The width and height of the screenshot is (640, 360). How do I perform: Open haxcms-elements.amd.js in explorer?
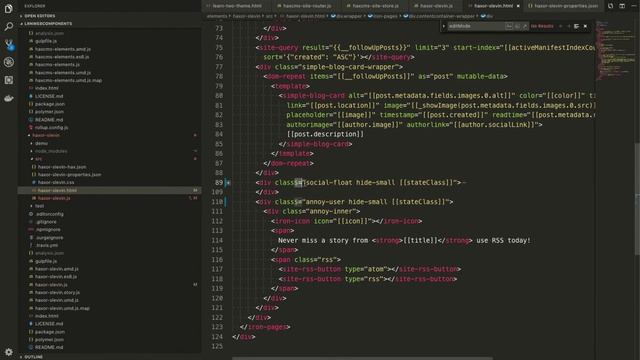[x=62, y=49]
